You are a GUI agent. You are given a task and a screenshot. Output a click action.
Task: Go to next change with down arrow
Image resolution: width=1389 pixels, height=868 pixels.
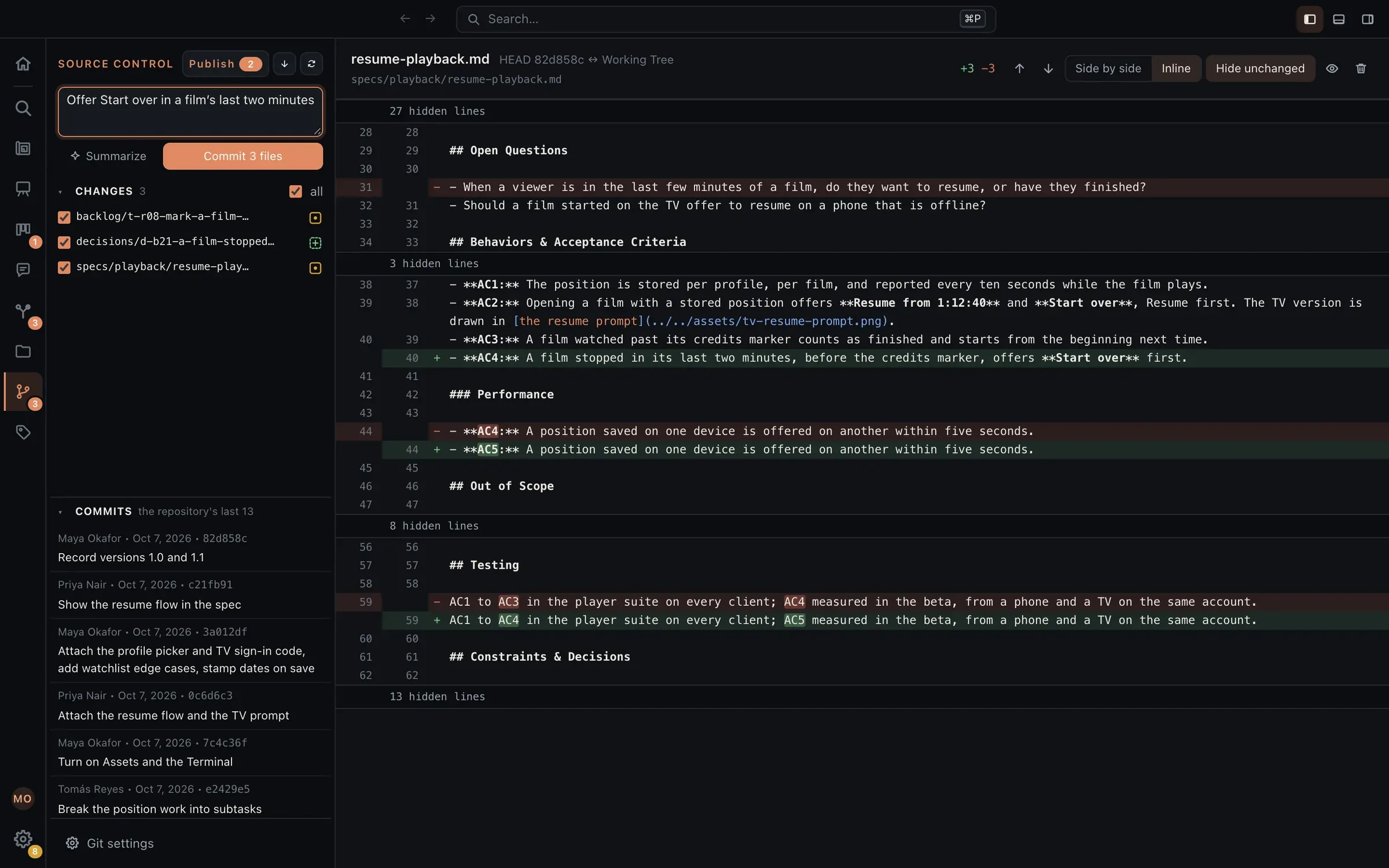pyautogui.click(x=1048, y=68)
